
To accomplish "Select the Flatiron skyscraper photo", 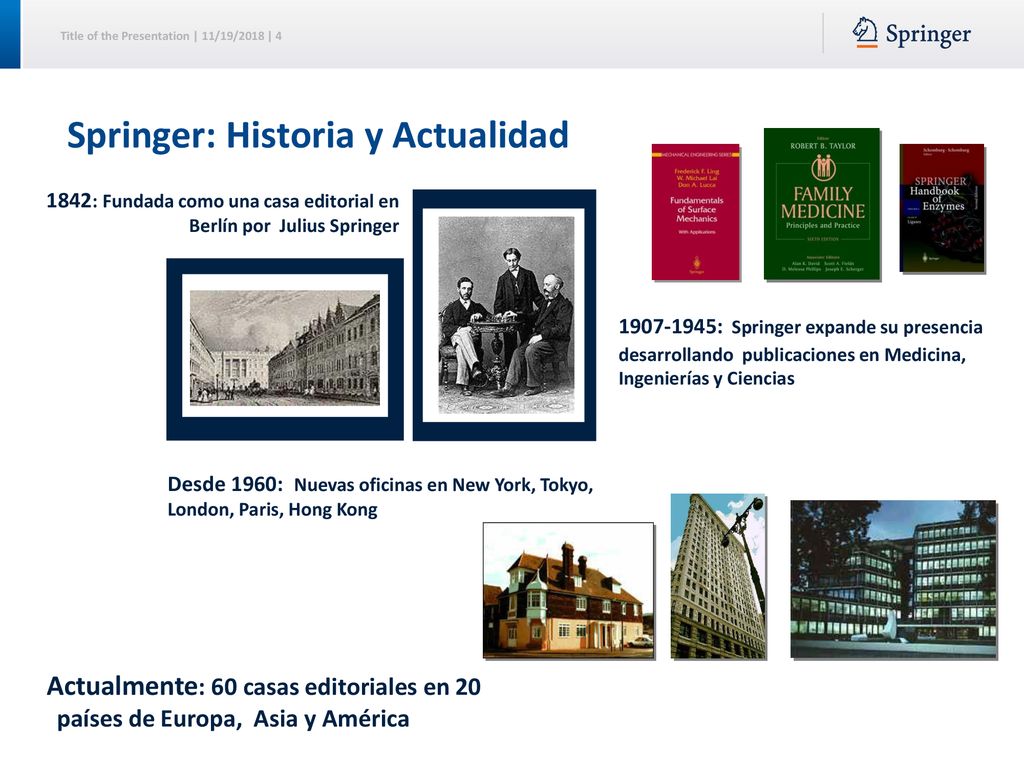I will tap(718, 576).
